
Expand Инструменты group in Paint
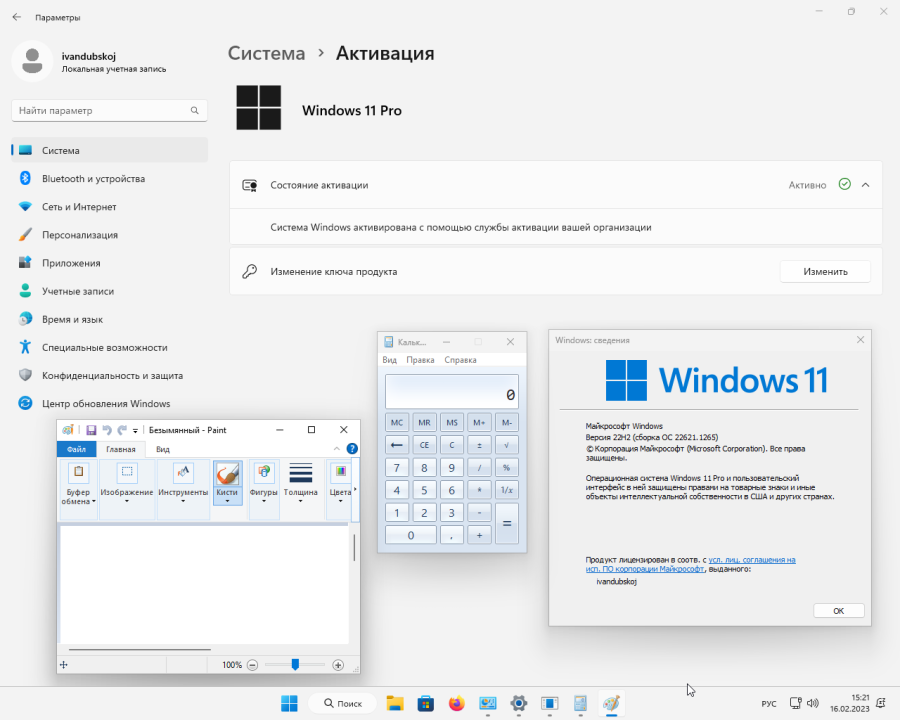pyautogui.click(x=183, y=489)
